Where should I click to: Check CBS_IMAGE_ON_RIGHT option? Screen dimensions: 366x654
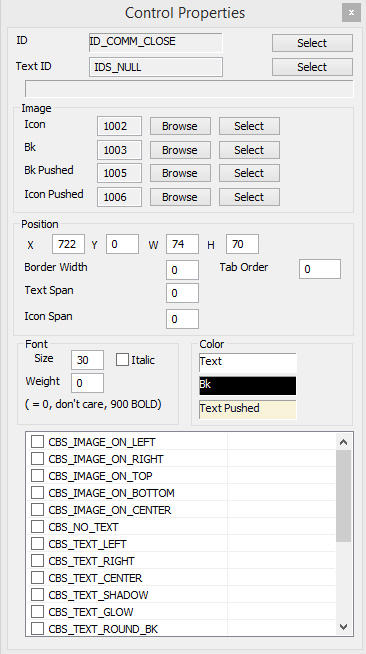38,459
